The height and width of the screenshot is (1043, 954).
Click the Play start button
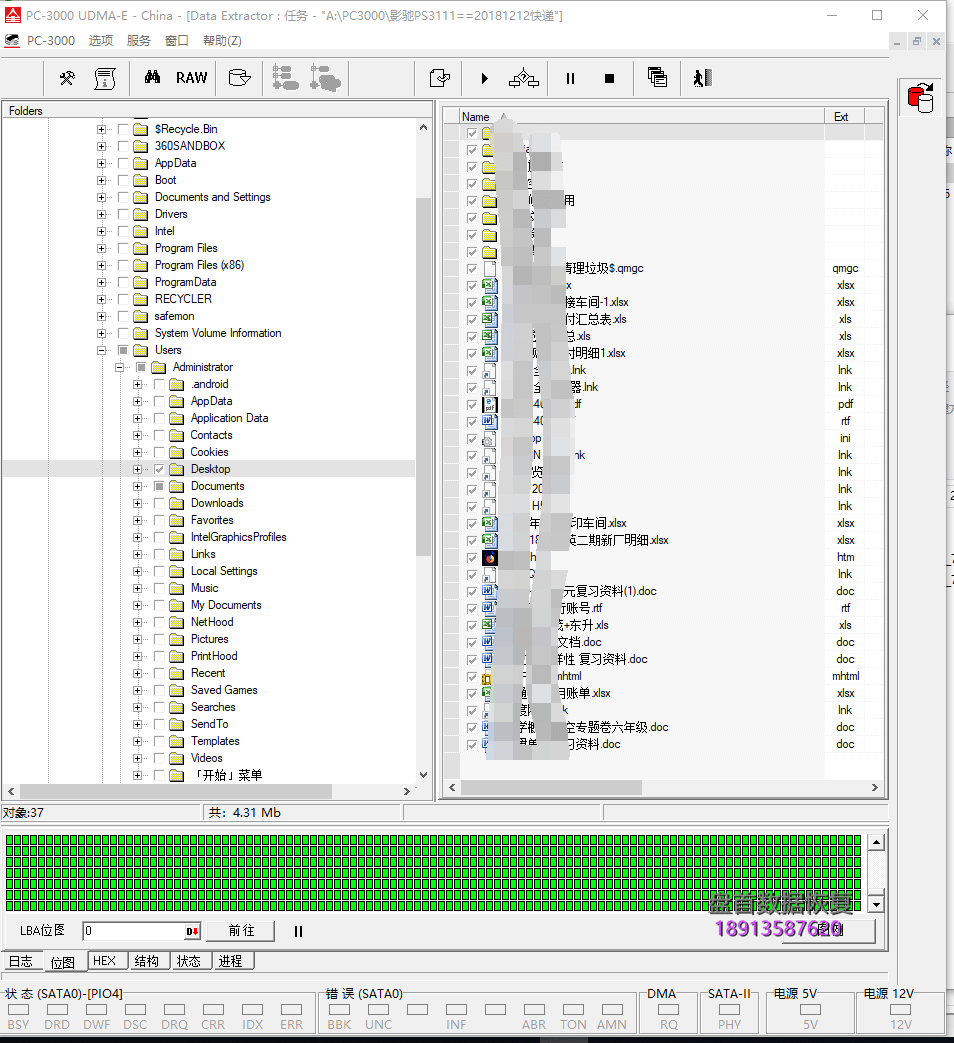[484, 78]
